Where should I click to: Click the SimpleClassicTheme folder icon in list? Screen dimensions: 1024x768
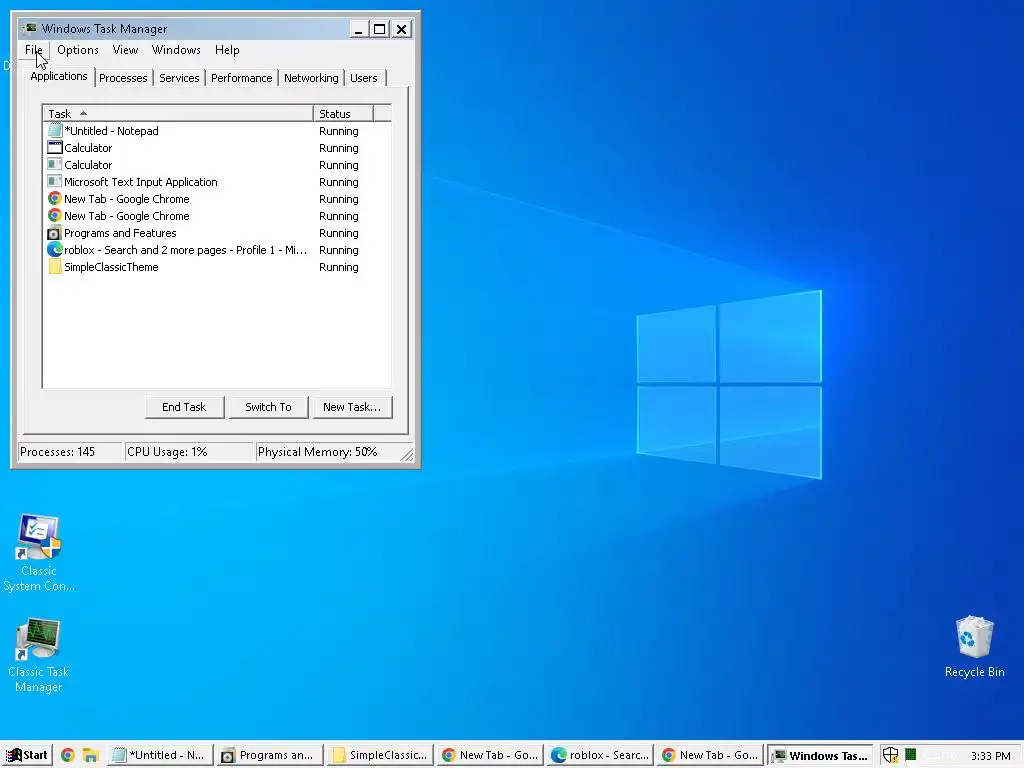click(x=55, y=266)
